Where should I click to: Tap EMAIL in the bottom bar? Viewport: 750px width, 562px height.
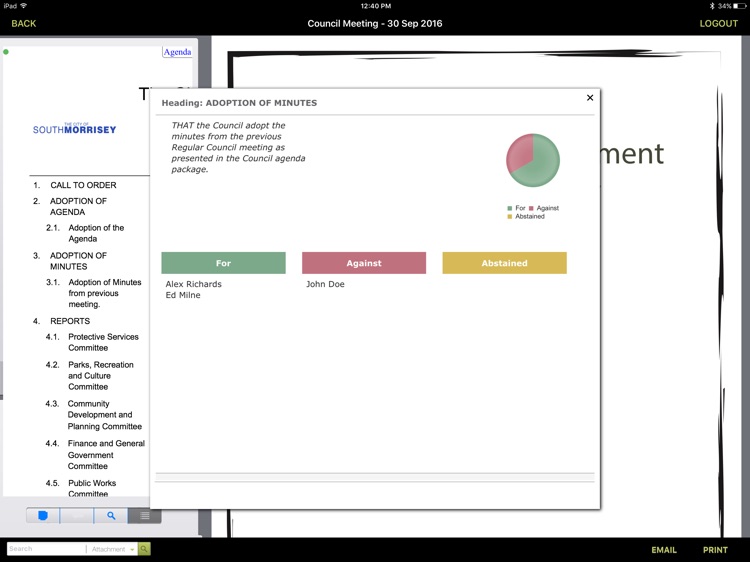click(664, 550)
